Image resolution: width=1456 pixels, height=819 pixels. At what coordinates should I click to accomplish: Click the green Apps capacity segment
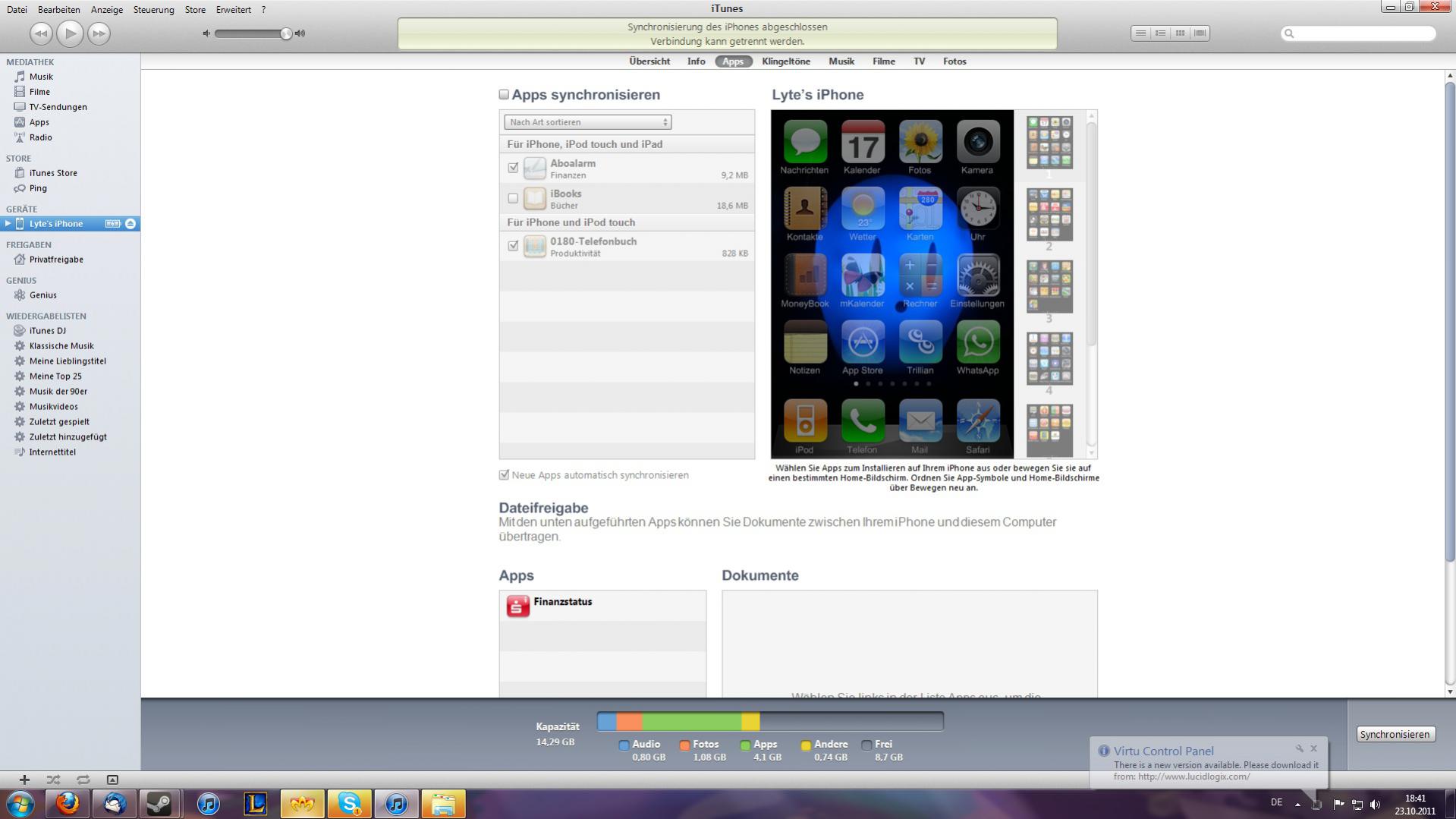691,721
